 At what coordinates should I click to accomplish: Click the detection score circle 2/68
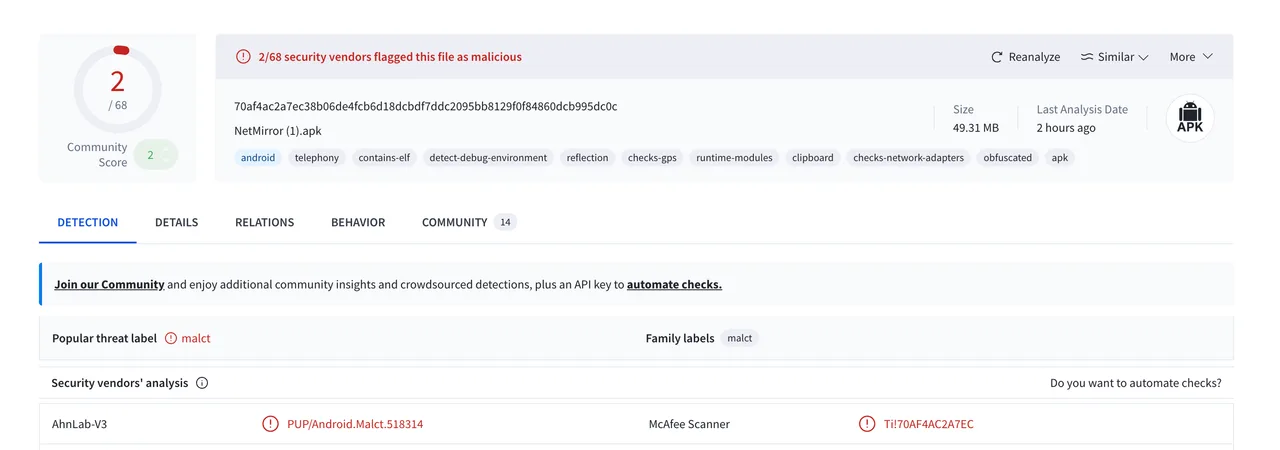pyautogui.click(x=118, y=88)
